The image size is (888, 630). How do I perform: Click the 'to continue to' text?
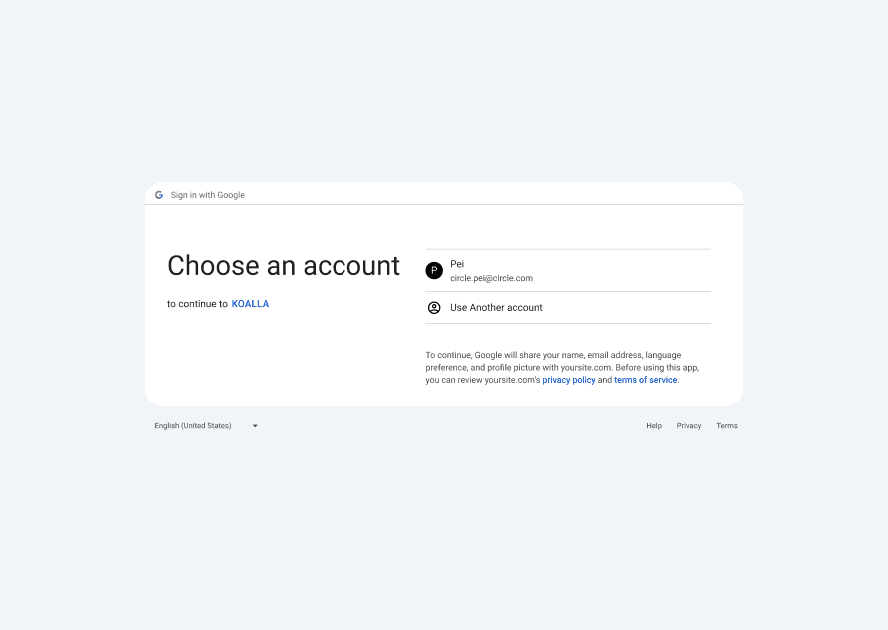tap(197, 304)
